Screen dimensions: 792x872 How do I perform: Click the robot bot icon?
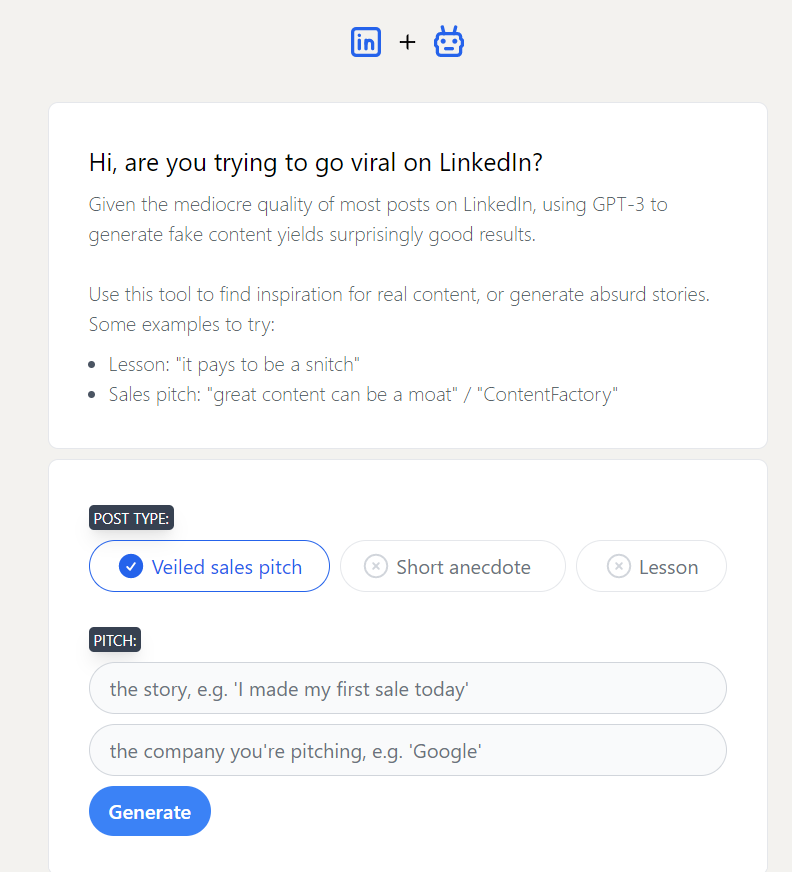pyautogui.click(x=449, y=42)
